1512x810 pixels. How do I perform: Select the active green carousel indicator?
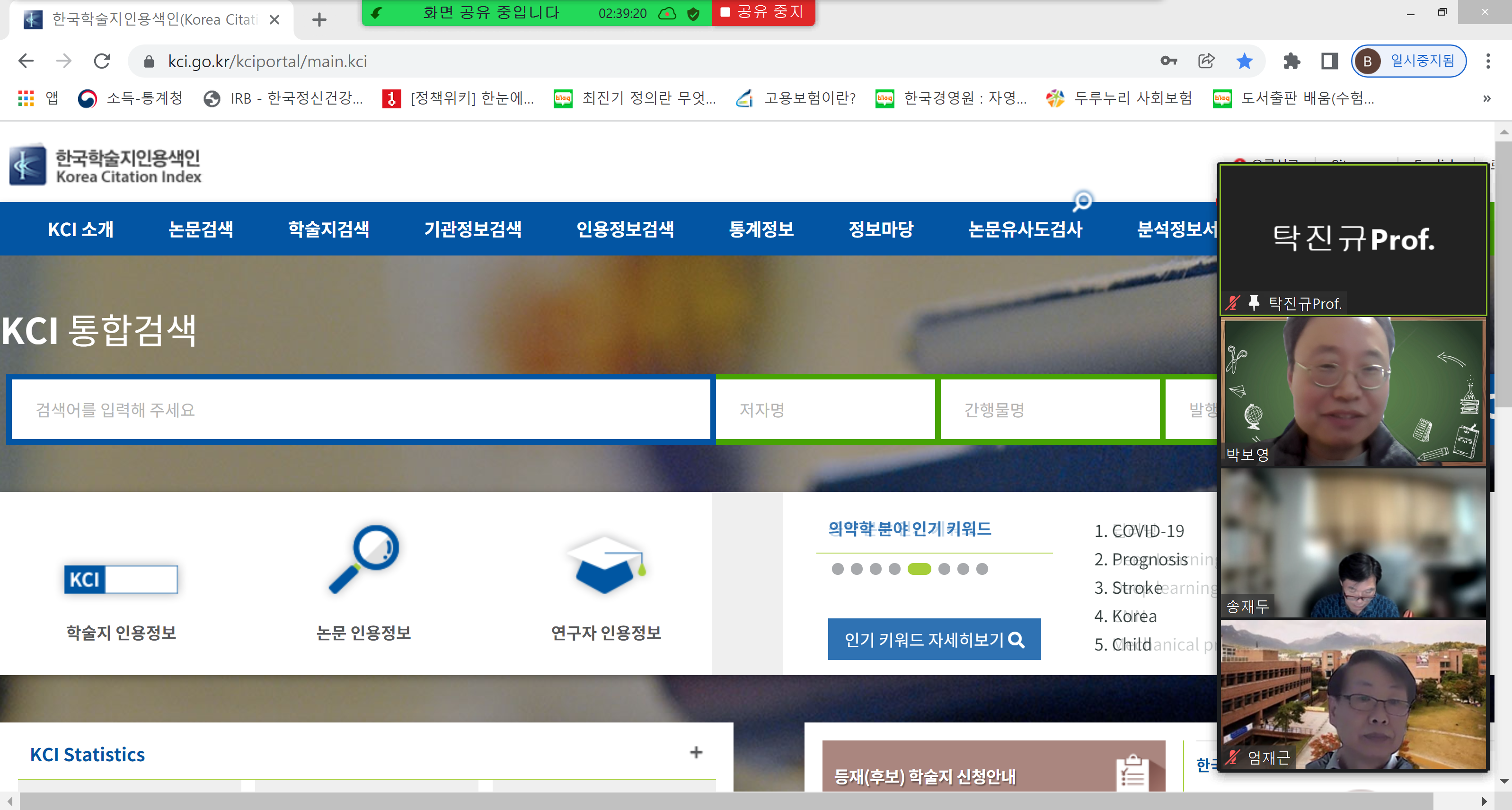click(919, 569)
